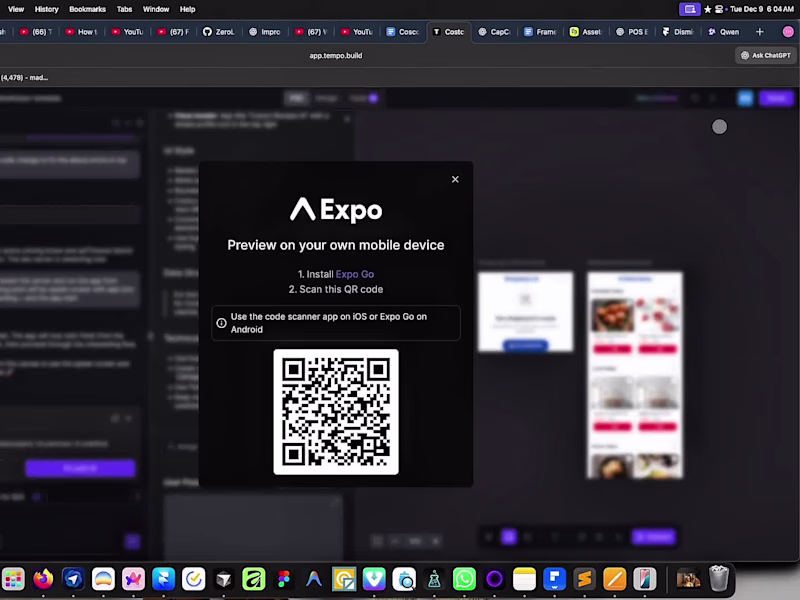
Task: Open a new browser tab with plus
Action: click(x=760, y=32)
